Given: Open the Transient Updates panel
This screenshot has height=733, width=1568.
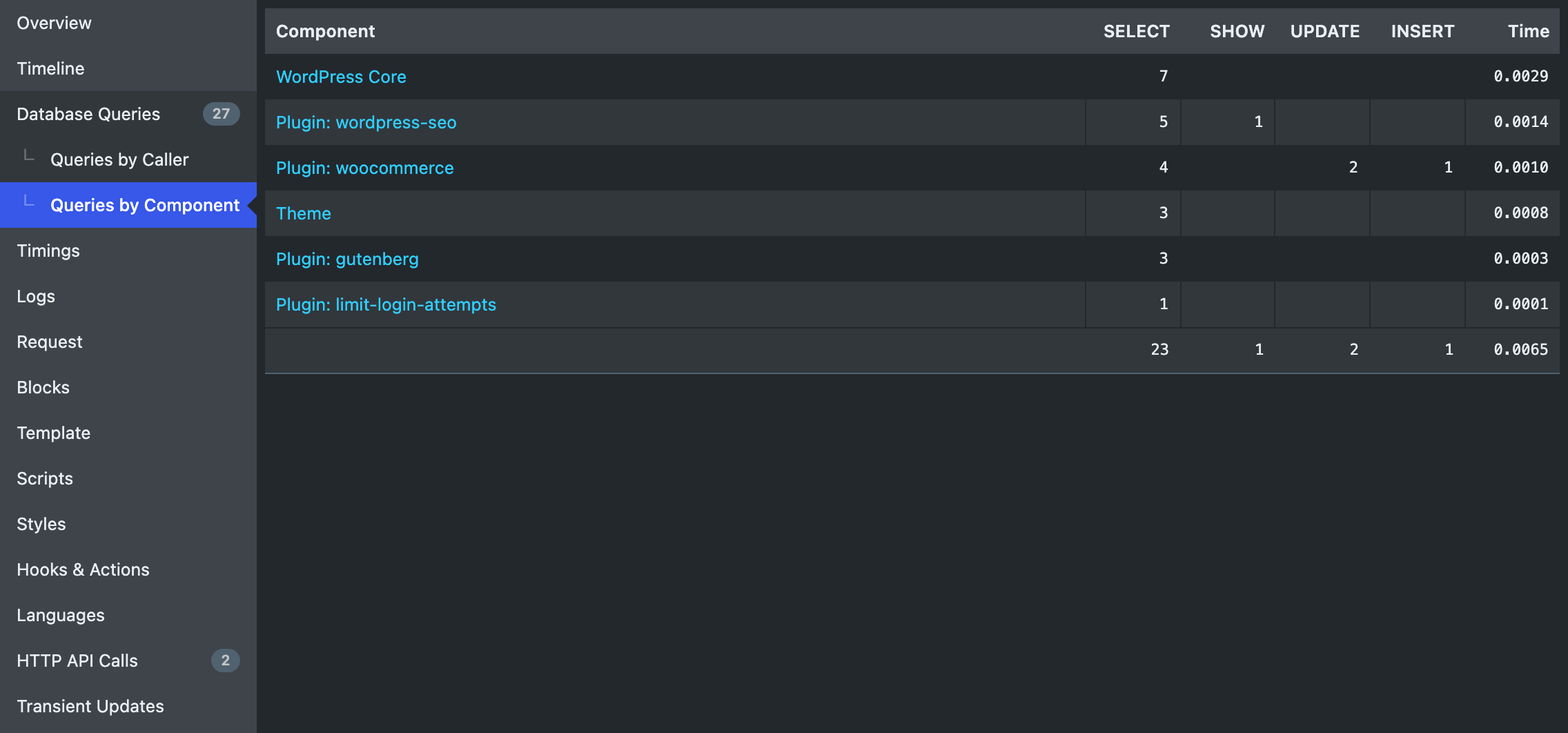Looking at the screenshot, I should coord(90,707).
